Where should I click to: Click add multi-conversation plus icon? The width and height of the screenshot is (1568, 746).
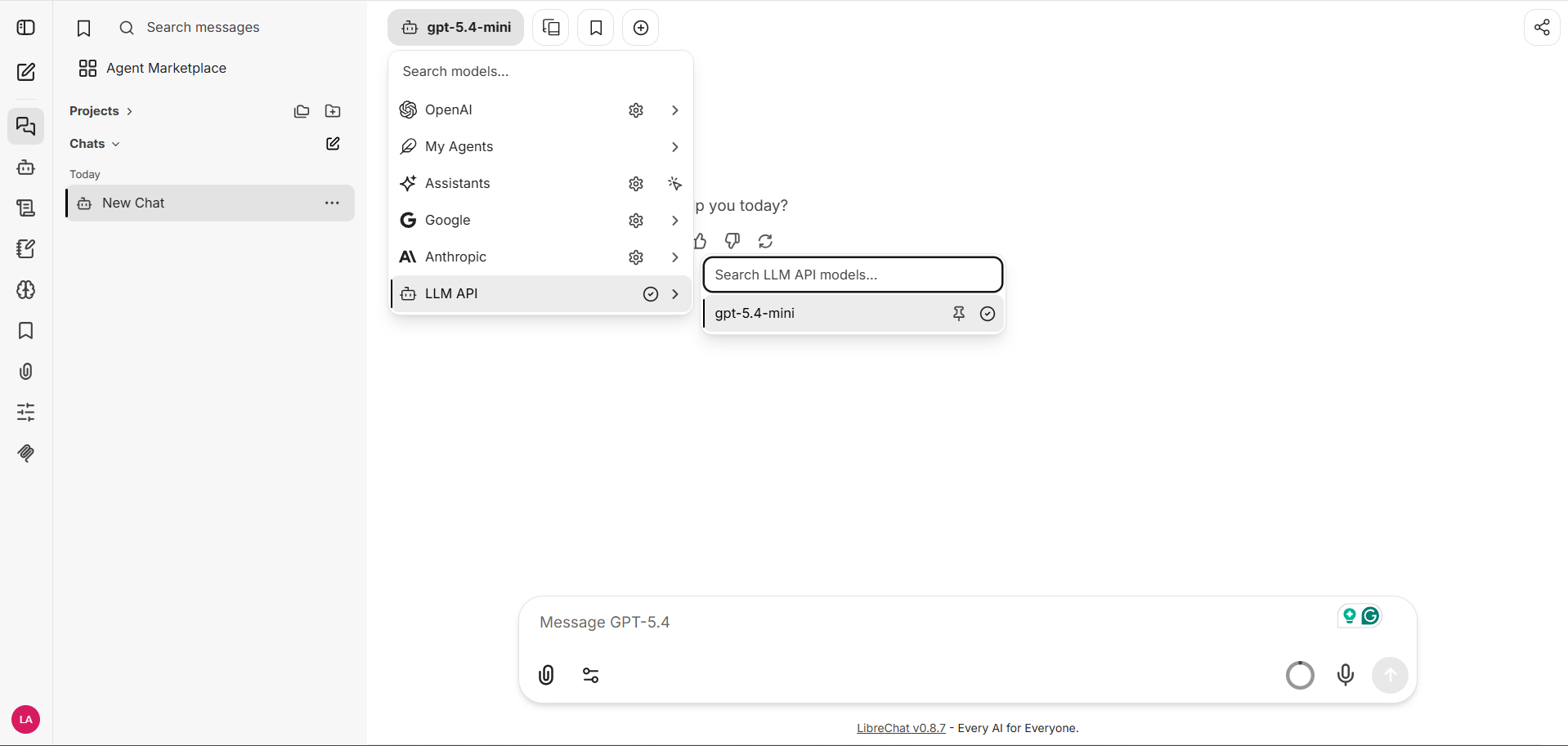point(641,28)
